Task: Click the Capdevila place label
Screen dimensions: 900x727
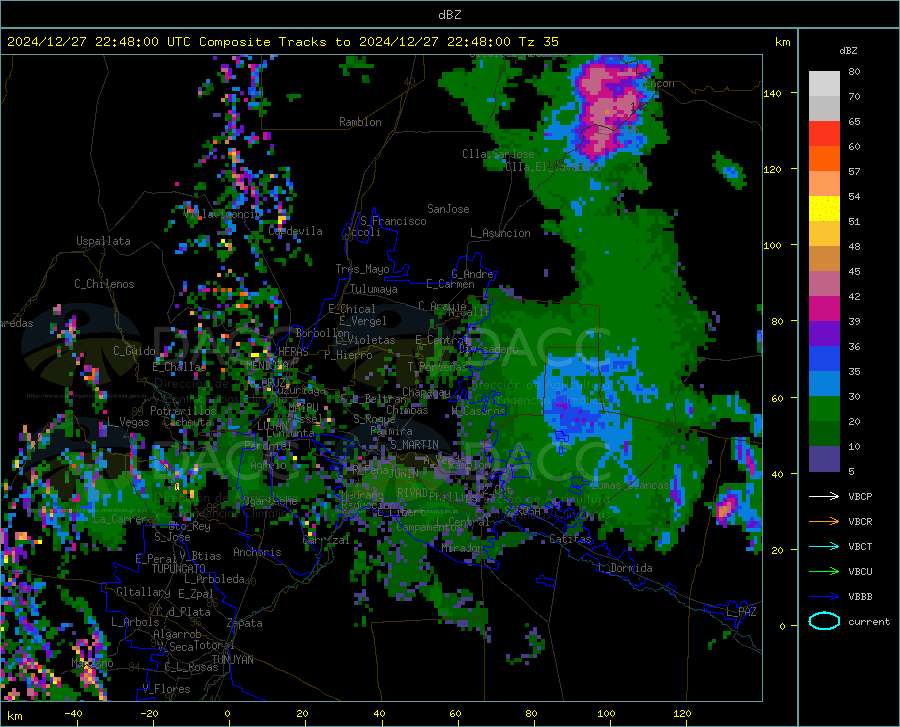Action: click(295, 231)
